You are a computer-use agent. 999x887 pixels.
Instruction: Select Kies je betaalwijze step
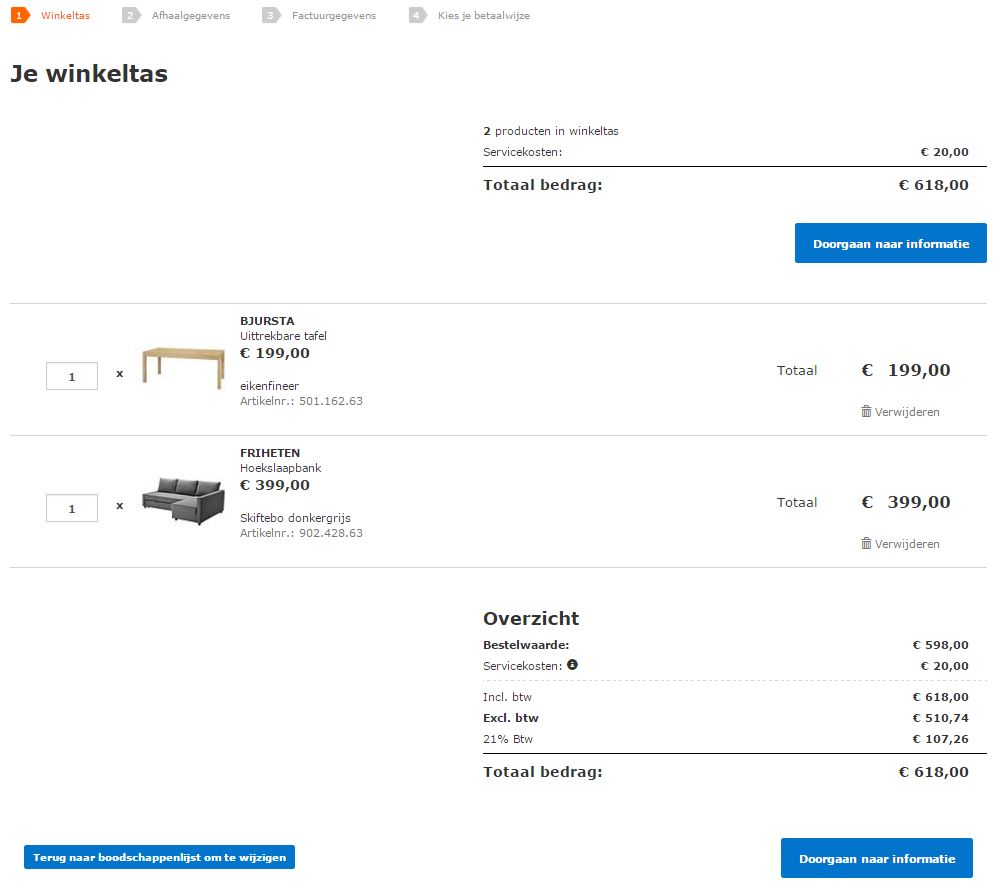[484, 15]
